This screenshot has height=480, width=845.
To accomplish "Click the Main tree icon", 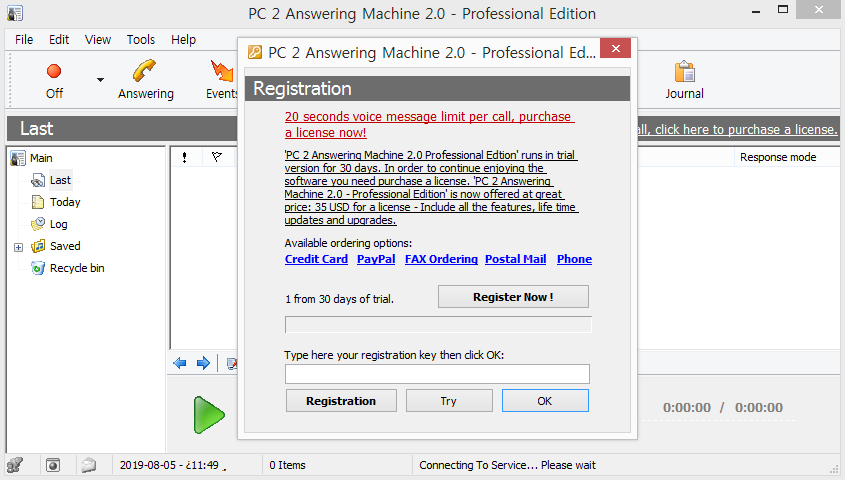I will (x=18, y=158).
